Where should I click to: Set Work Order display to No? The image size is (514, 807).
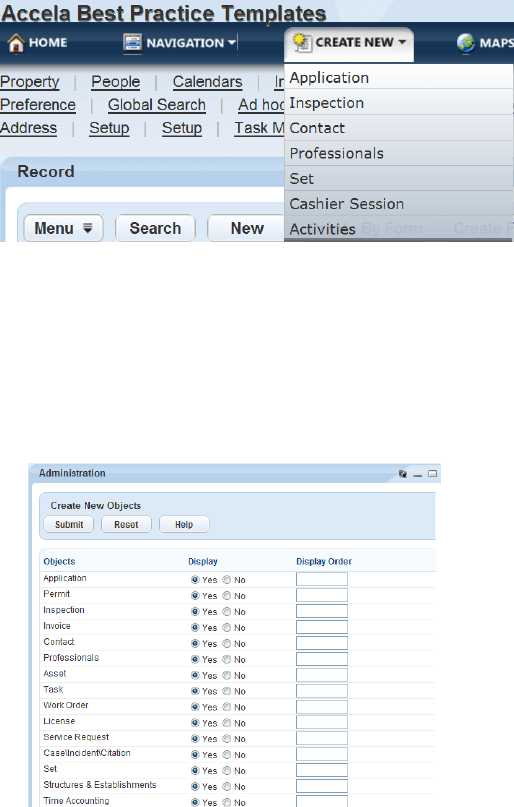tap(226, 707)
